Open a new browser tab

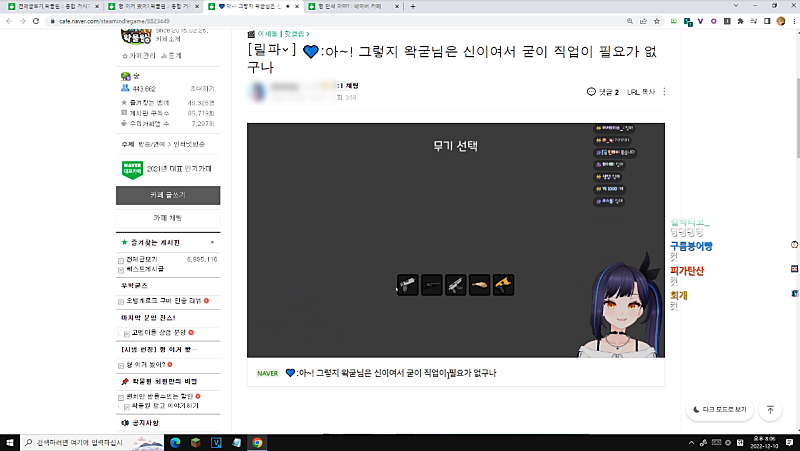tap(412, 6)
